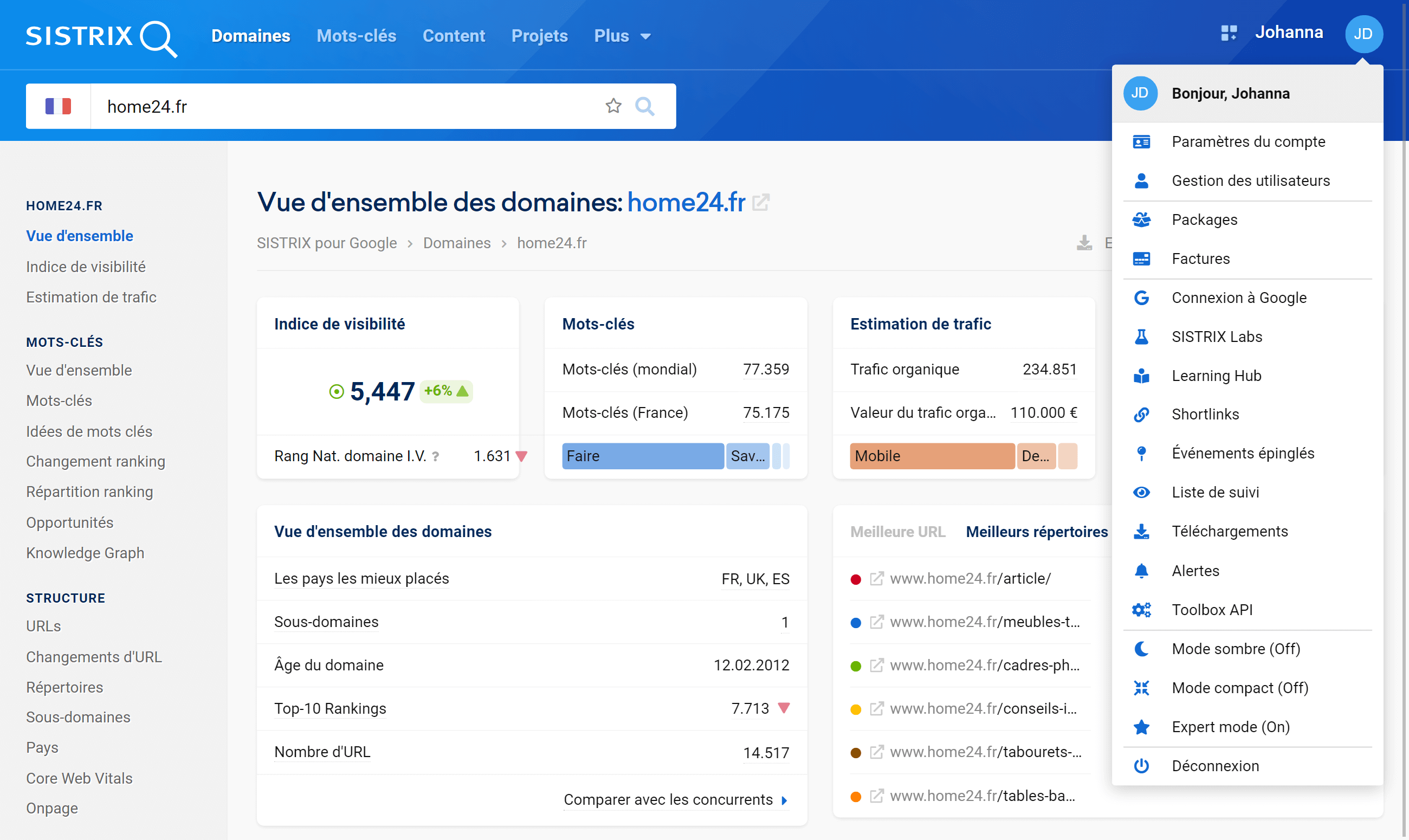
Task: Open Knowledge Graph in sidebar
Action: [x=85, y=553]
